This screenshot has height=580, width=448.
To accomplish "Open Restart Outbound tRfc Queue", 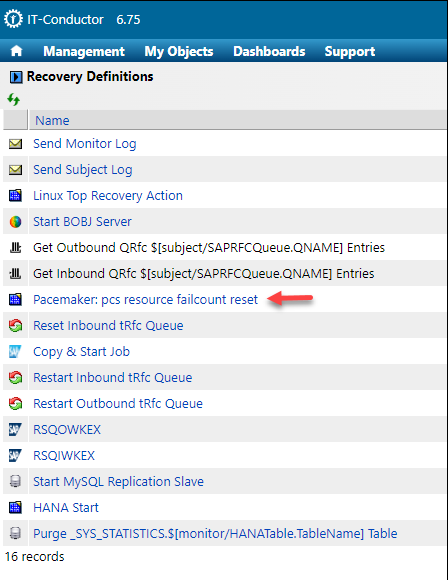I will (118, 404).
